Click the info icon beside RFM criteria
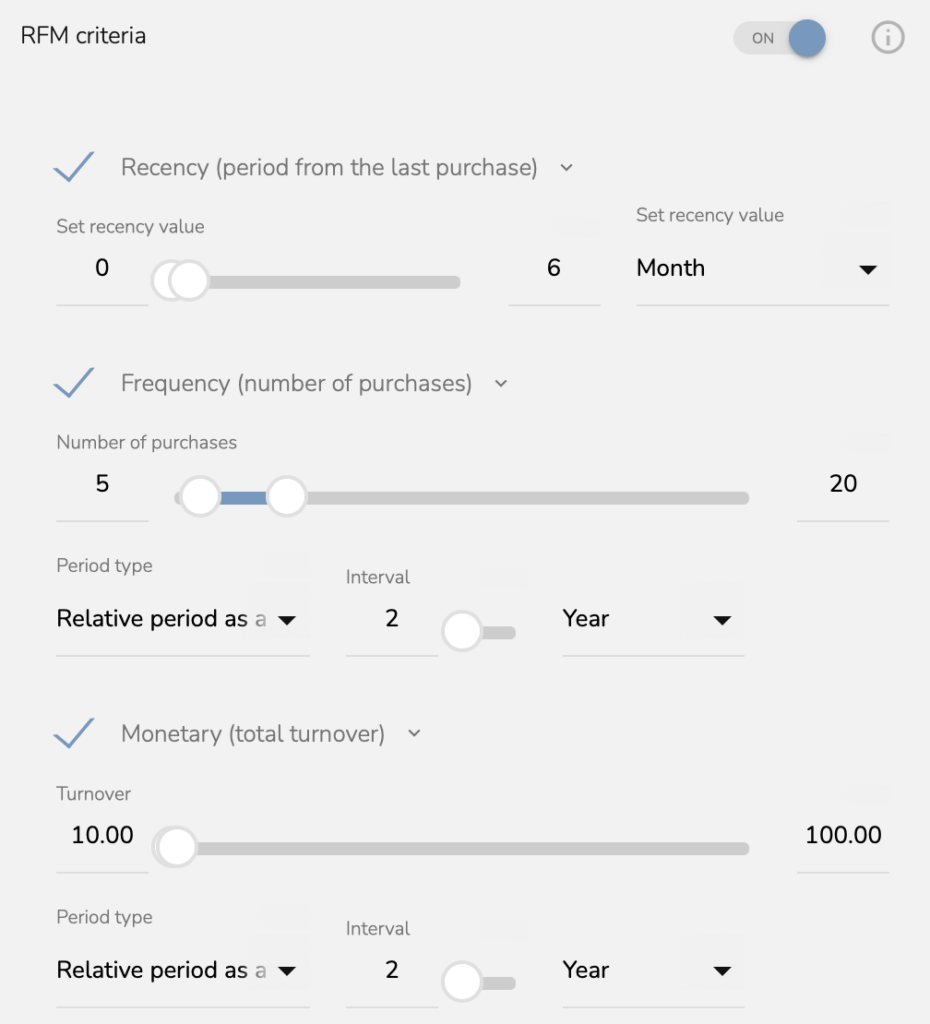Screen dimensions: 930x1024 (888, 37)
